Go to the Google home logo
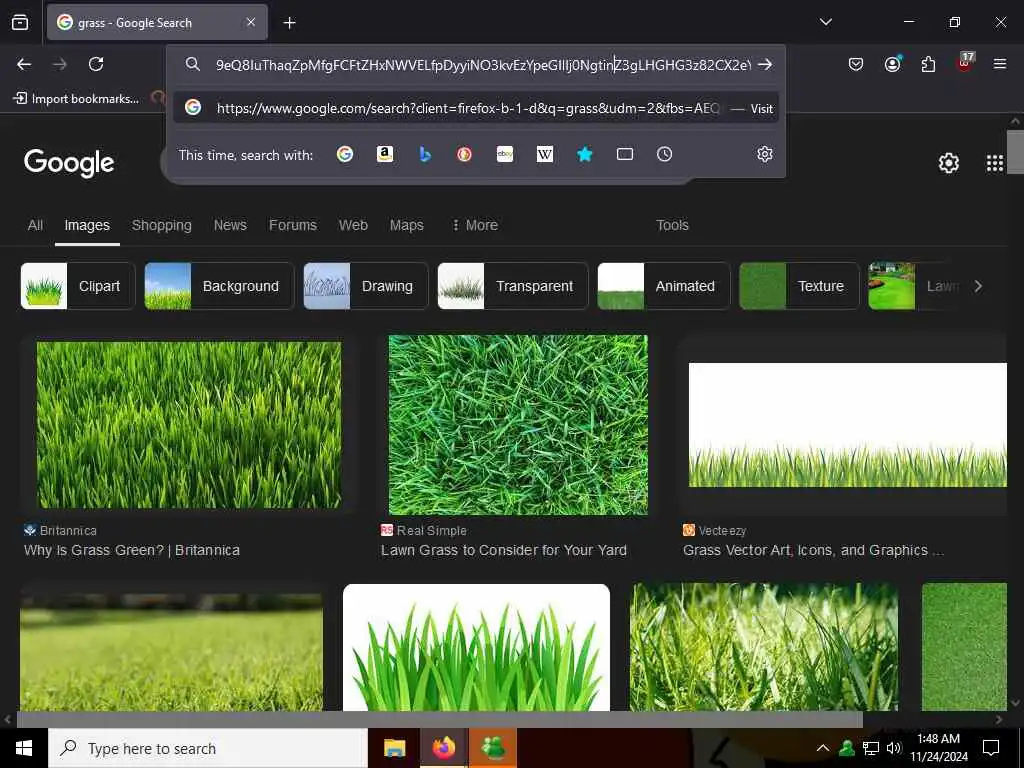 [69, 163]
